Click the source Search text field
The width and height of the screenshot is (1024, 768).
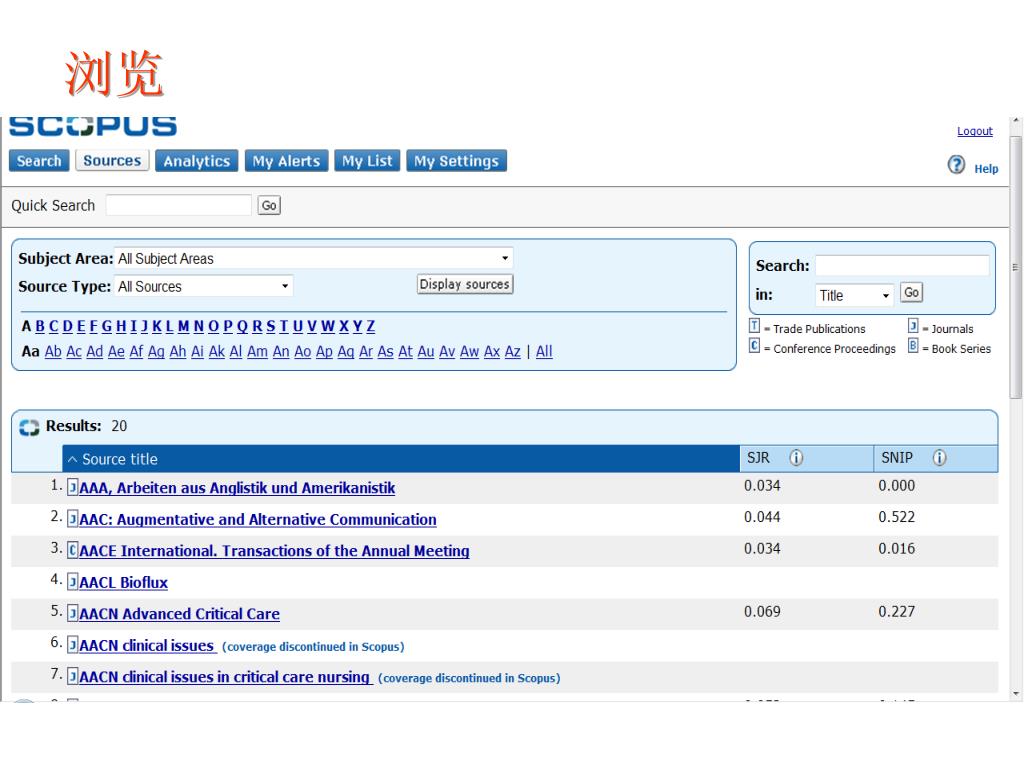(x=902, y=265)
